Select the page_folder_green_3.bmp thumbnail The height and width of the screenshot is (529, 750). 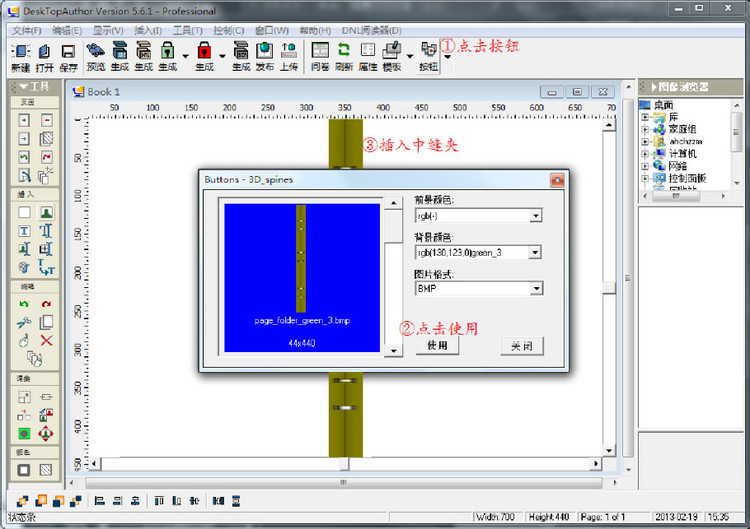click(302, 277)
